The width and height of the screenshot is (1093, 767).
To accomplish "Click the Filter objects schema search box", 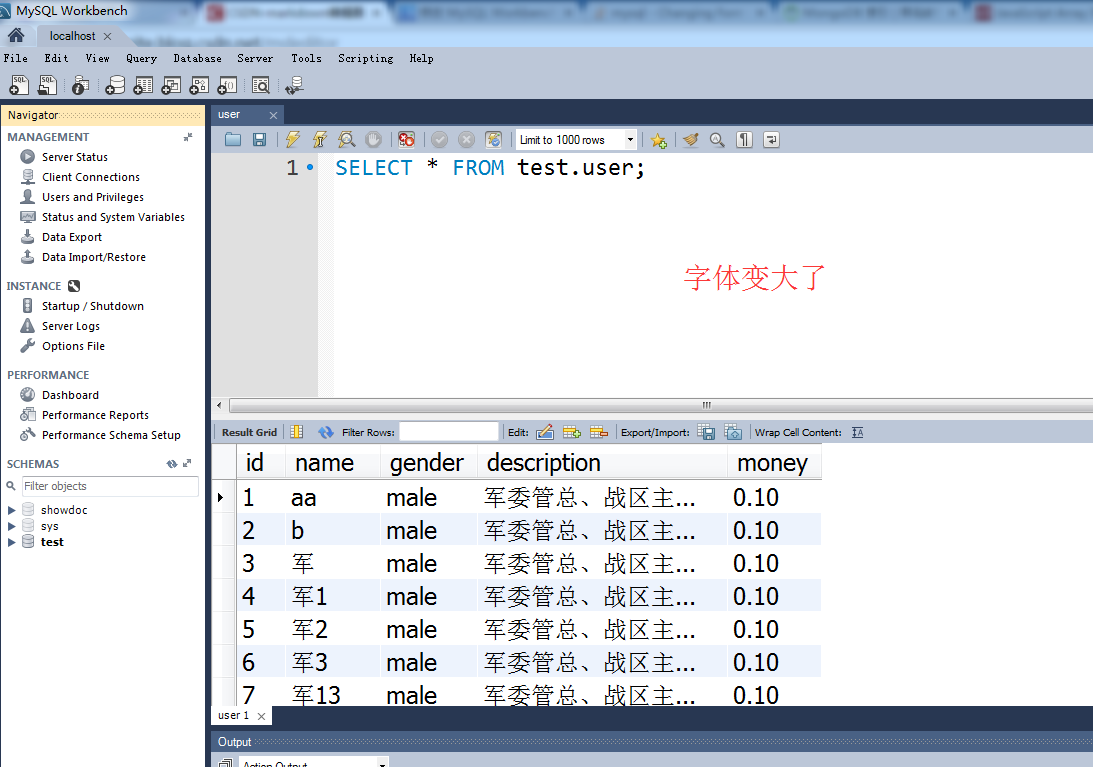I will (x=109, y=486).
